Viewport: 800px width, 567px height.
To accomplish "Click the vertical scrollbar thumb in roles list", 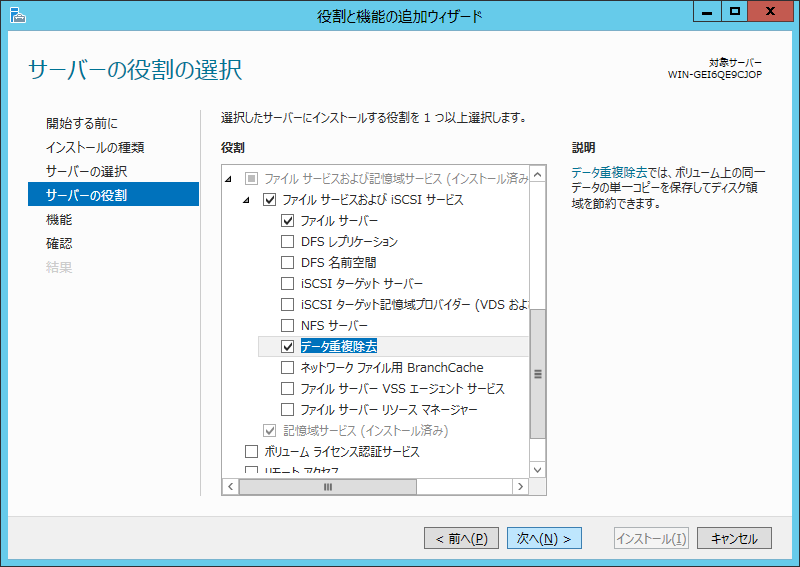I will (x=537, y=373).
